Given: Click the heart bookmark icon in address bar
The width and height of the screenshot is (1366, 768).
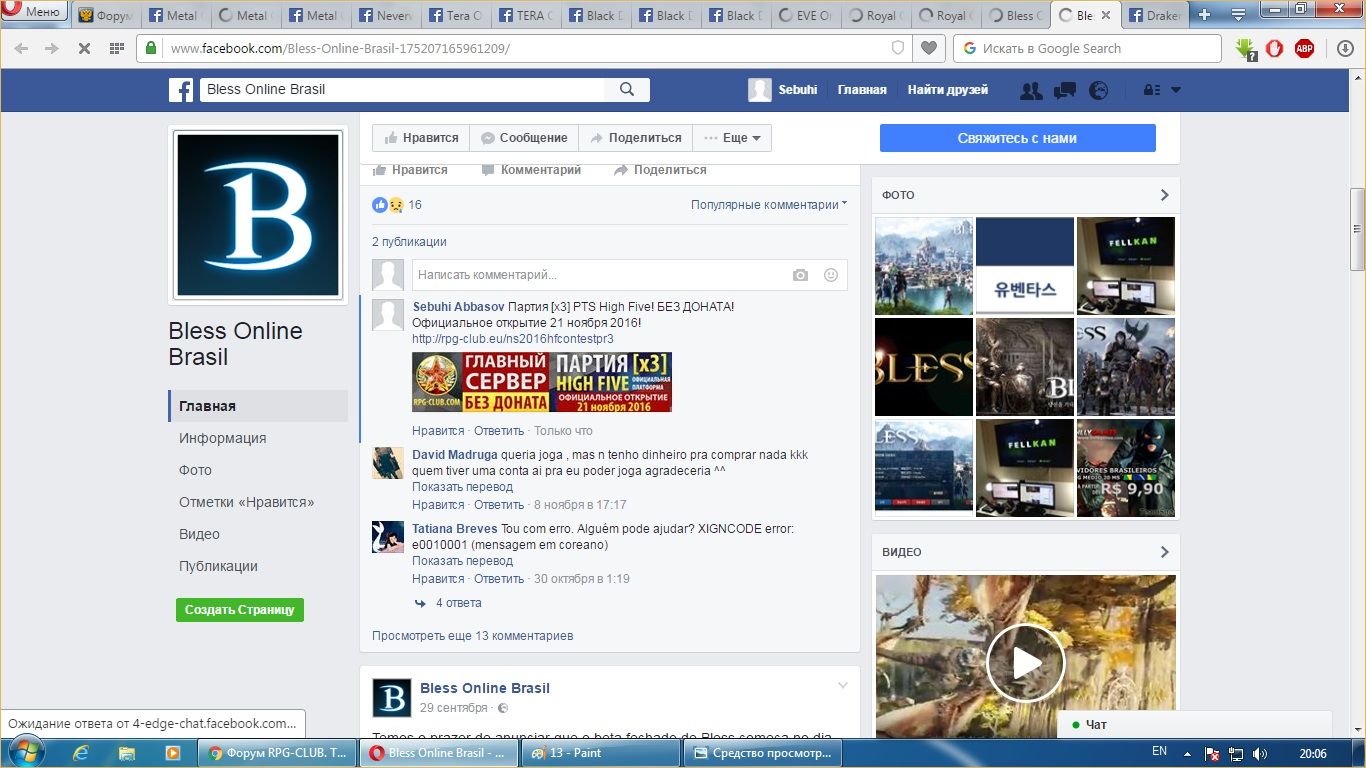Looking at the screenshot, I should 929,48.
